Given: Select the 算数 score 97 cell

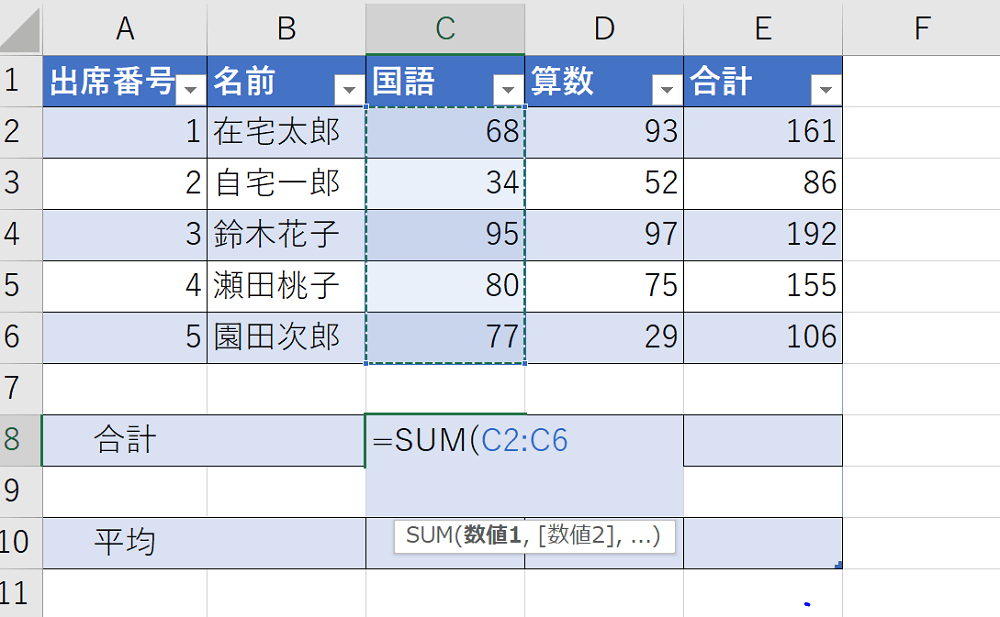Looking at the screenshot, I should click(x=604, y=235).
